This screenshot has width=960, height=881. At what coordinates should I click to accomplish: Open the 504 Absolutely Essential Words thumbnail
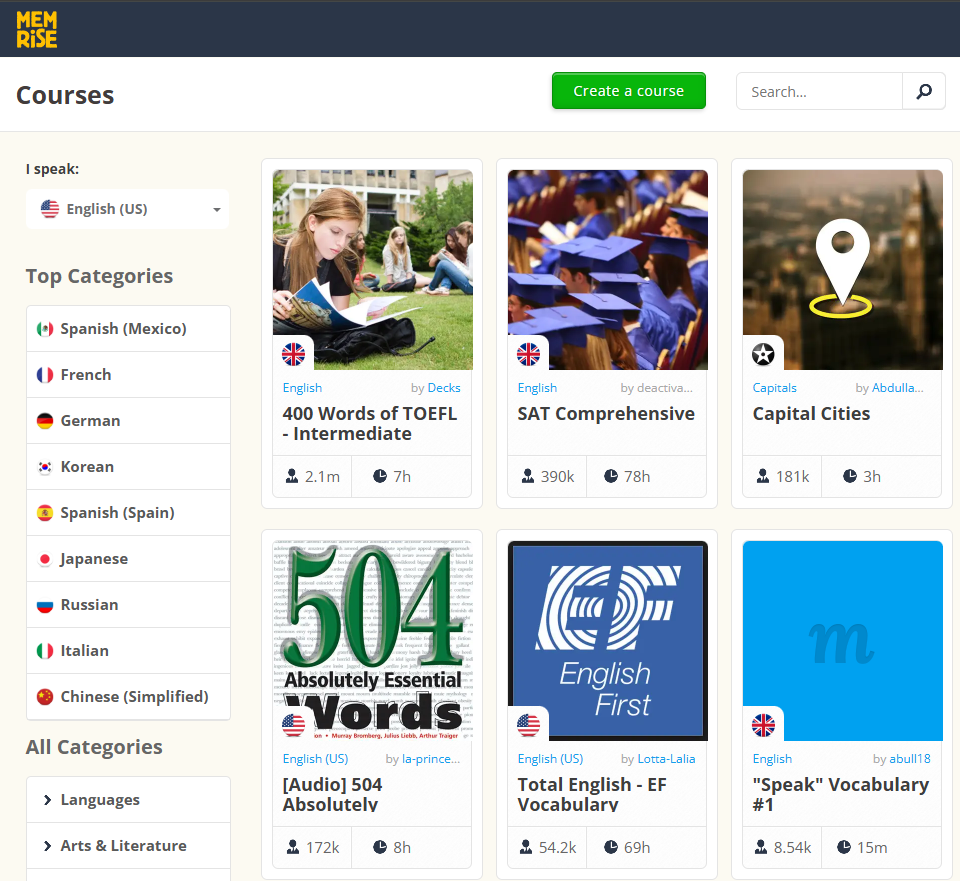coord(373,640)
